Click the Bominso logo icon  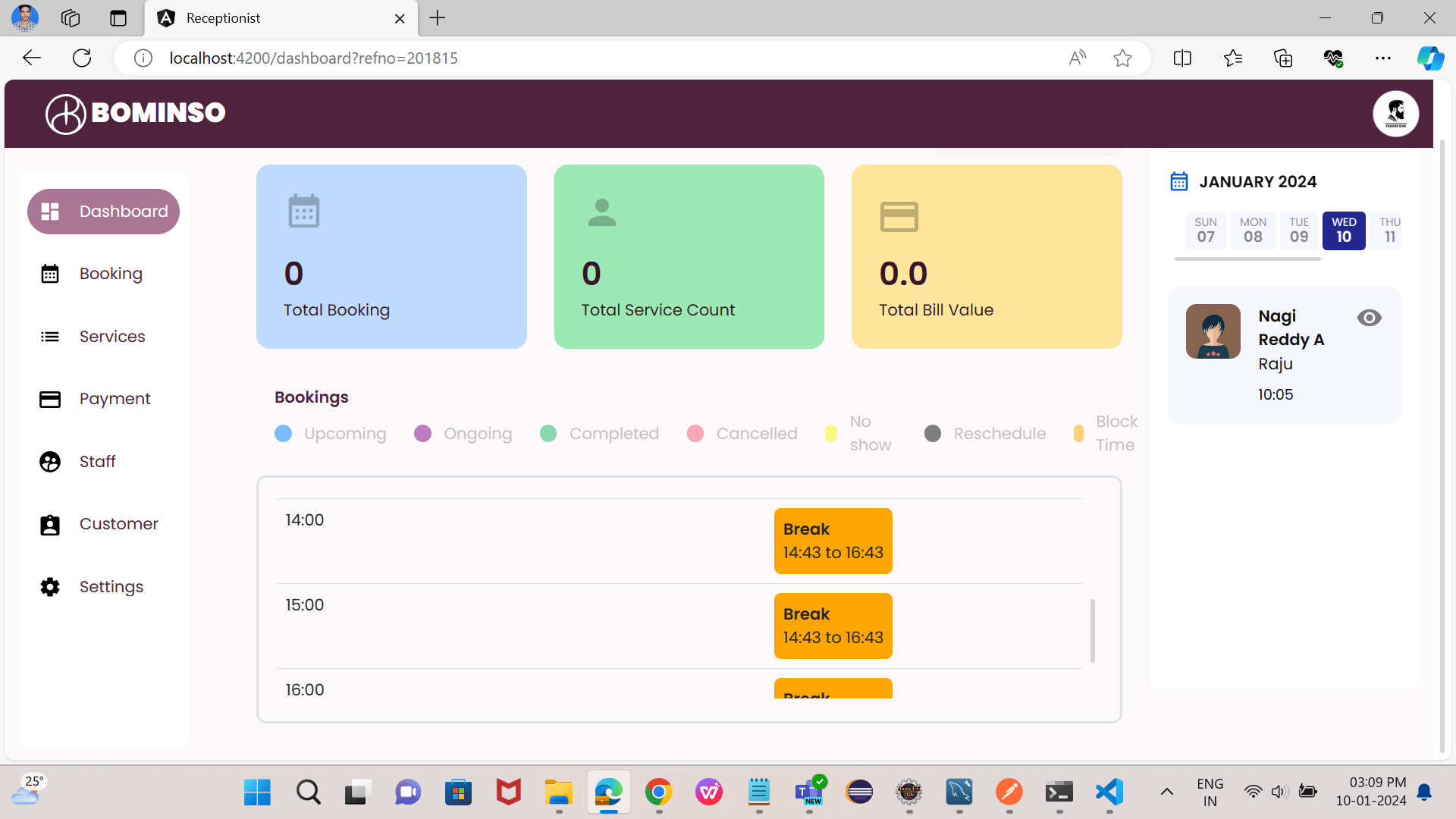pos(66,114)
